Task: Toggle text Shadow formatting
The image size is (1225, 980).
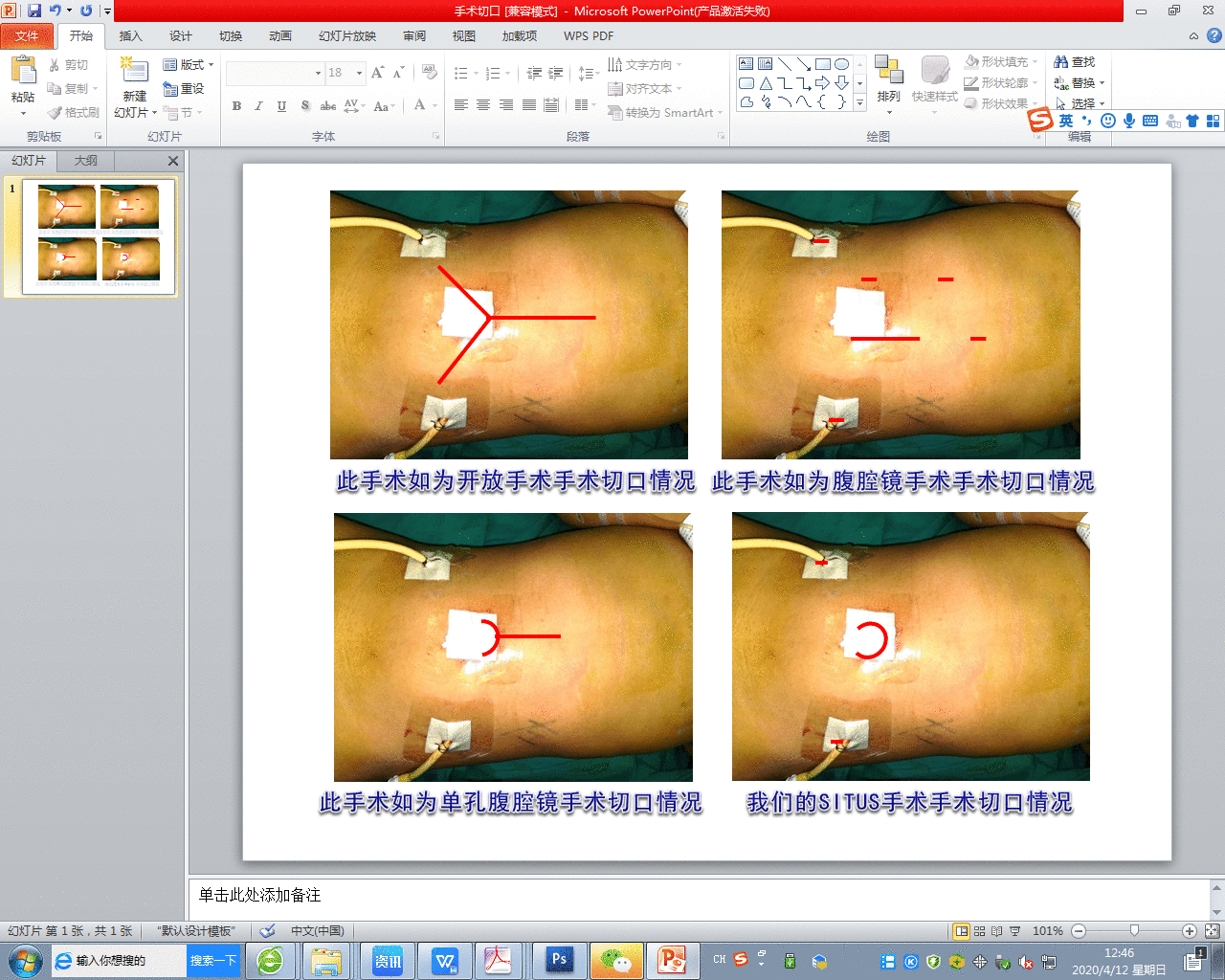Action: (x=304, y=106)
